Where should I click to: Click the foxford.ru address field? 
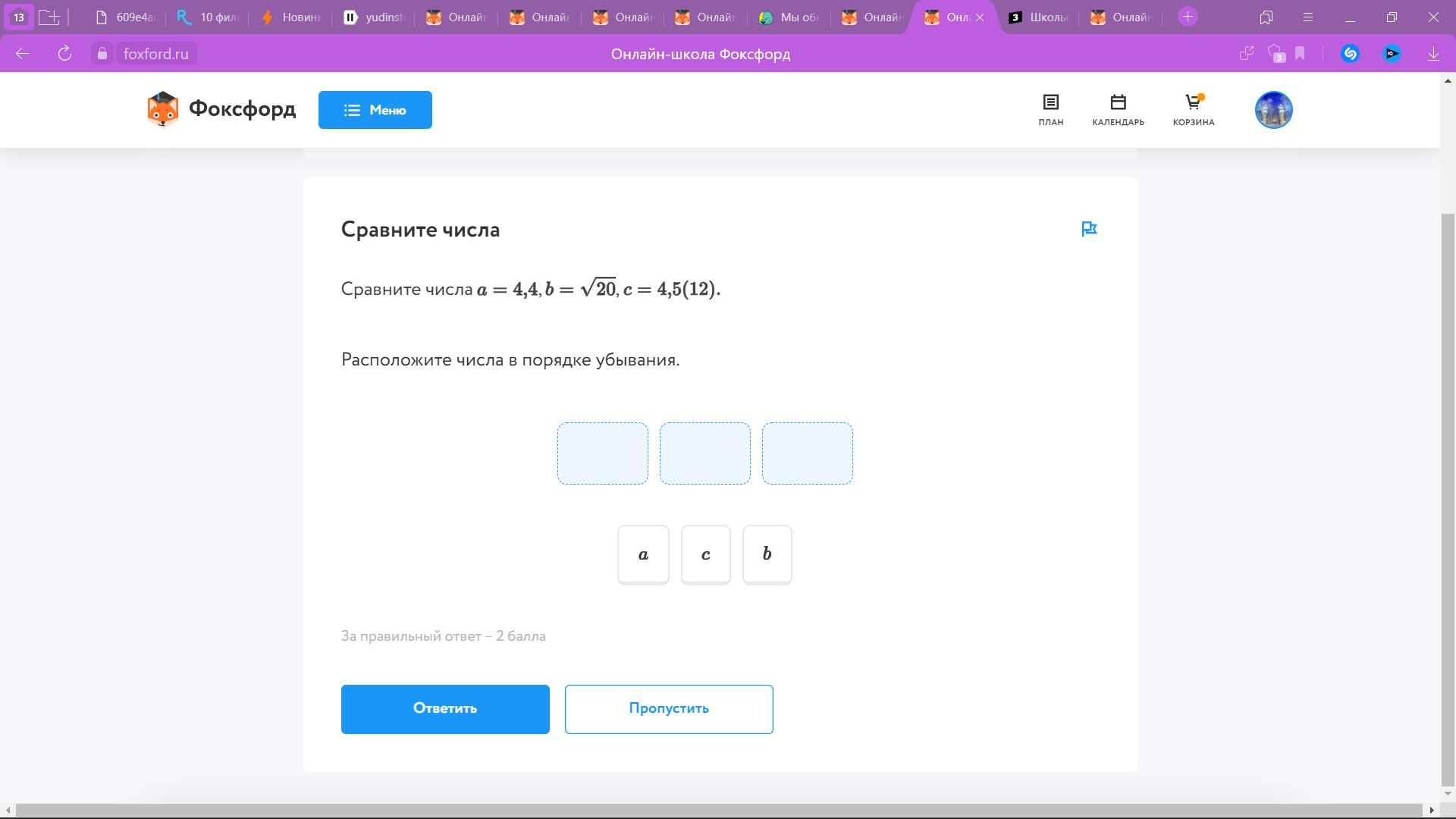(155, 54)
